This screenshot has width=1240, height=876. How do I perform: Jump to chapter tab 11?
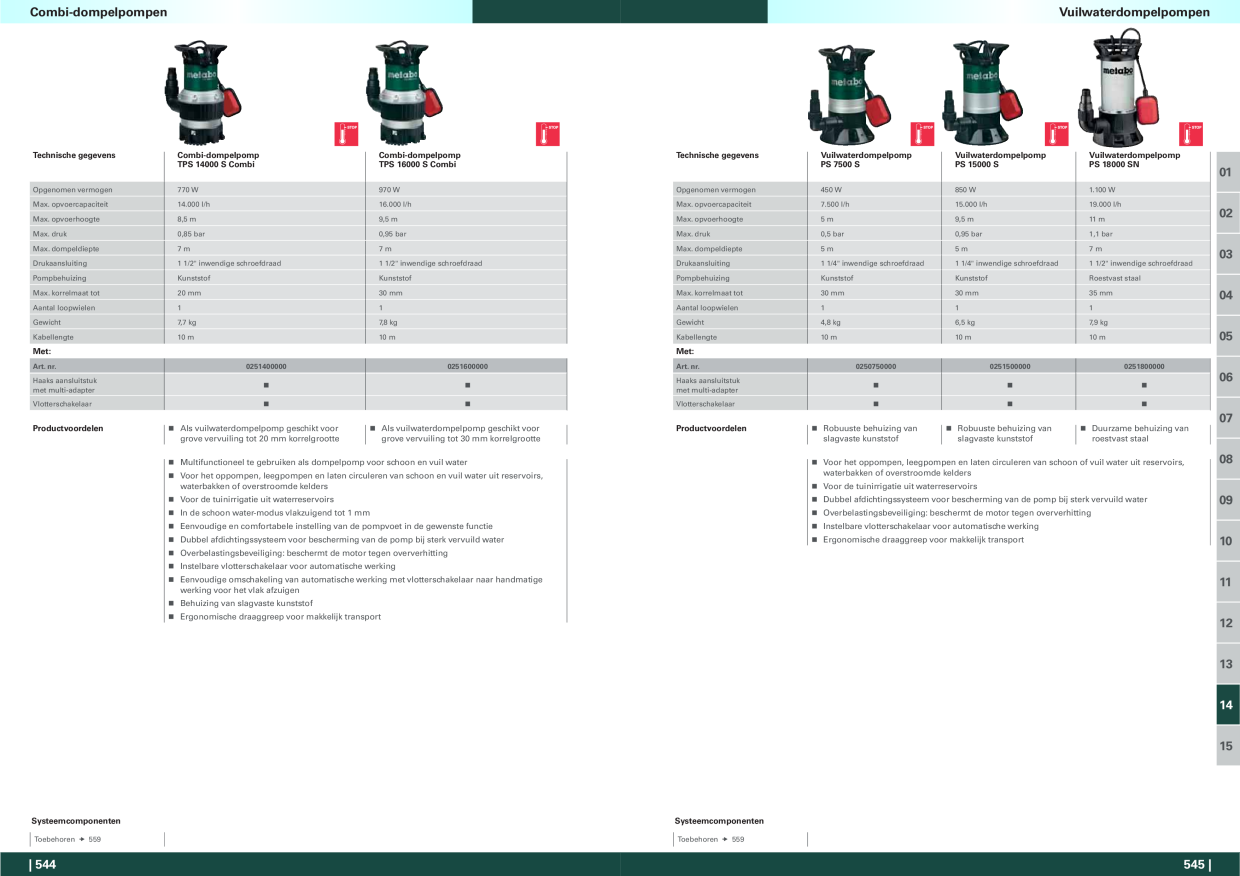1227,582
